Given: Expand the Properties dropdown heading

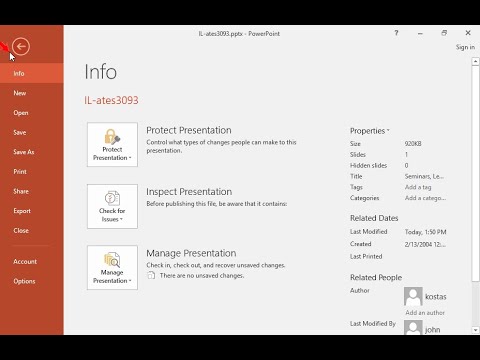Looking at the screenshot, I should pyautogui.click(x=370, y=131).
